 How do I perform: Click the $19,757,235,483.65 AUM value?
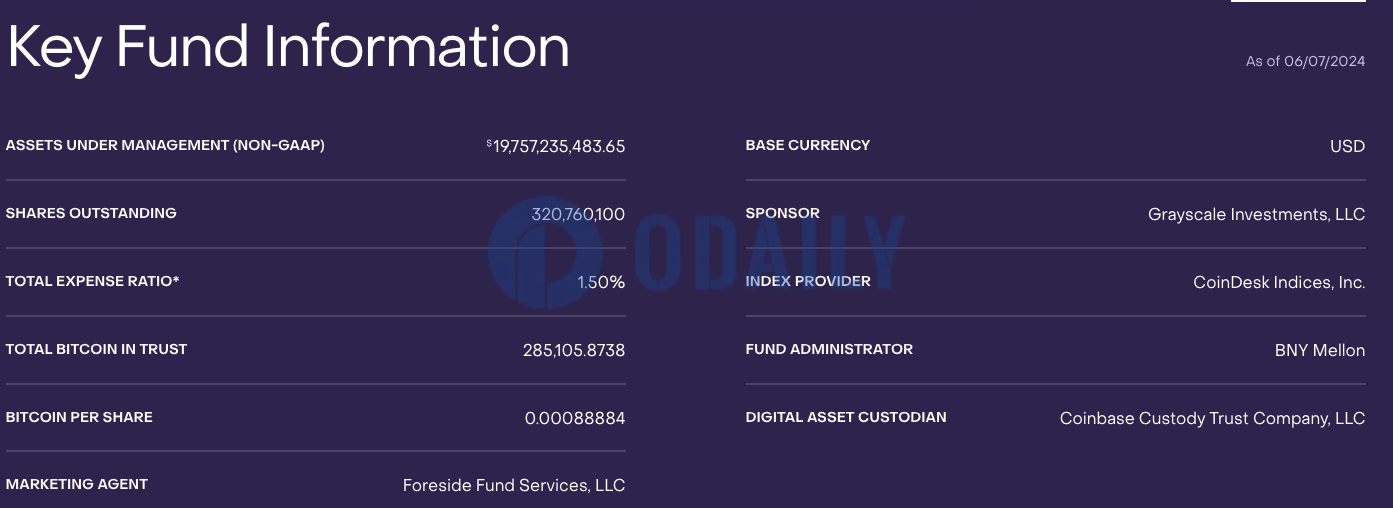coord(556,146)
